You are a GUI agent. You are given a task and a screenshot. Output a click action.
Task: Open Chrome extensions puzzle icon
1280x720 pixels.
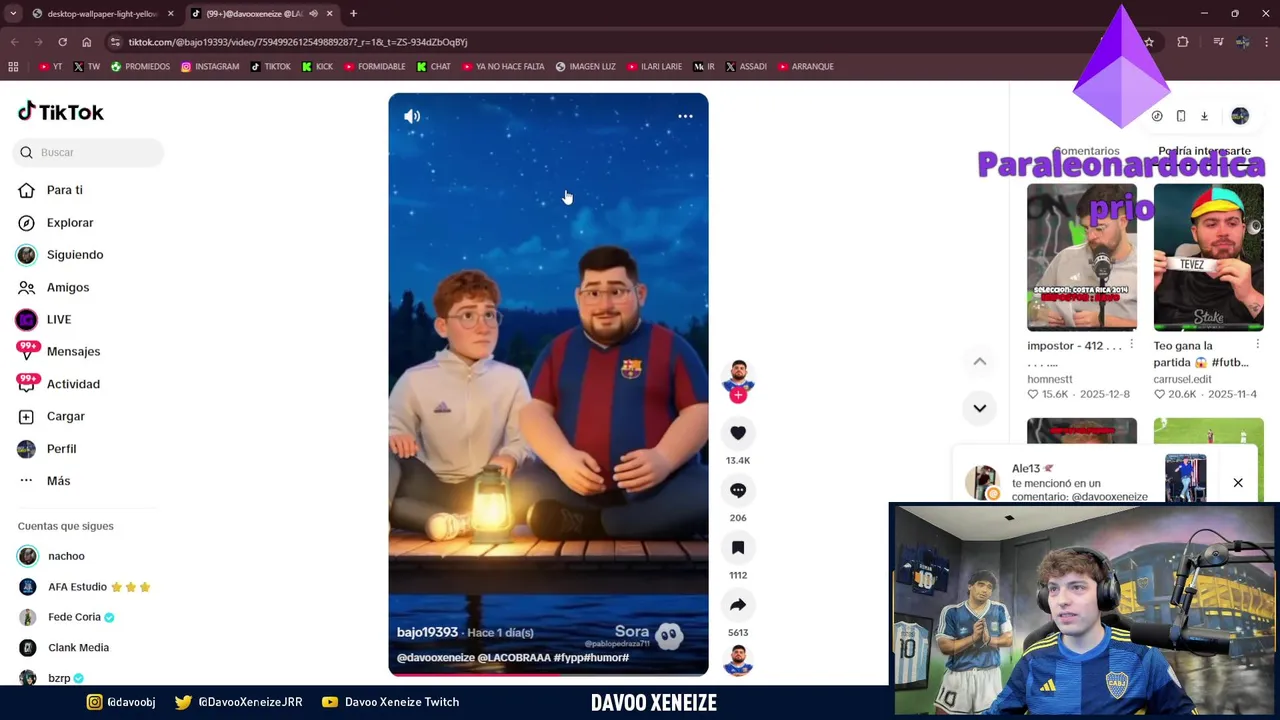1183,42
